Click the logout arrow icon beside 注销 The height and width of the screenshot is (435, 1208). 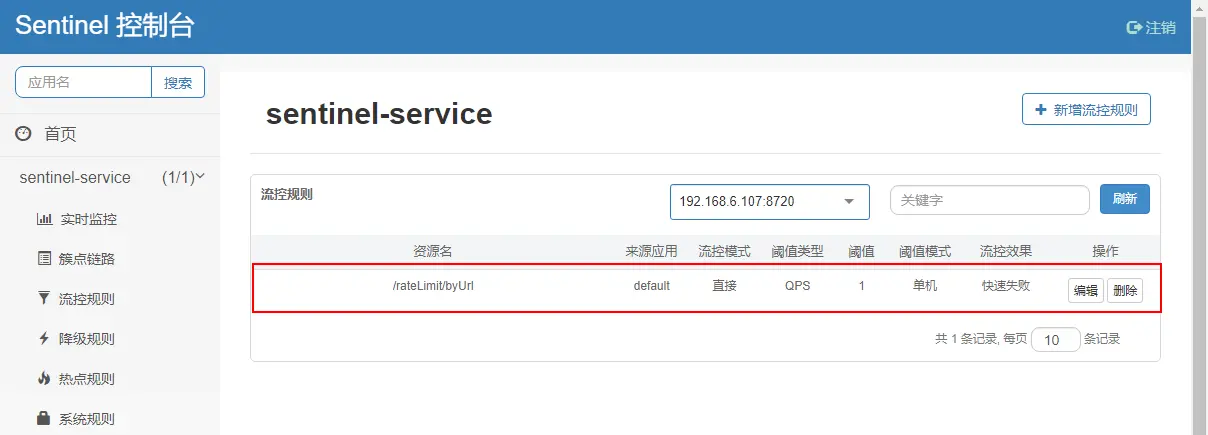tap(1134, 27)
